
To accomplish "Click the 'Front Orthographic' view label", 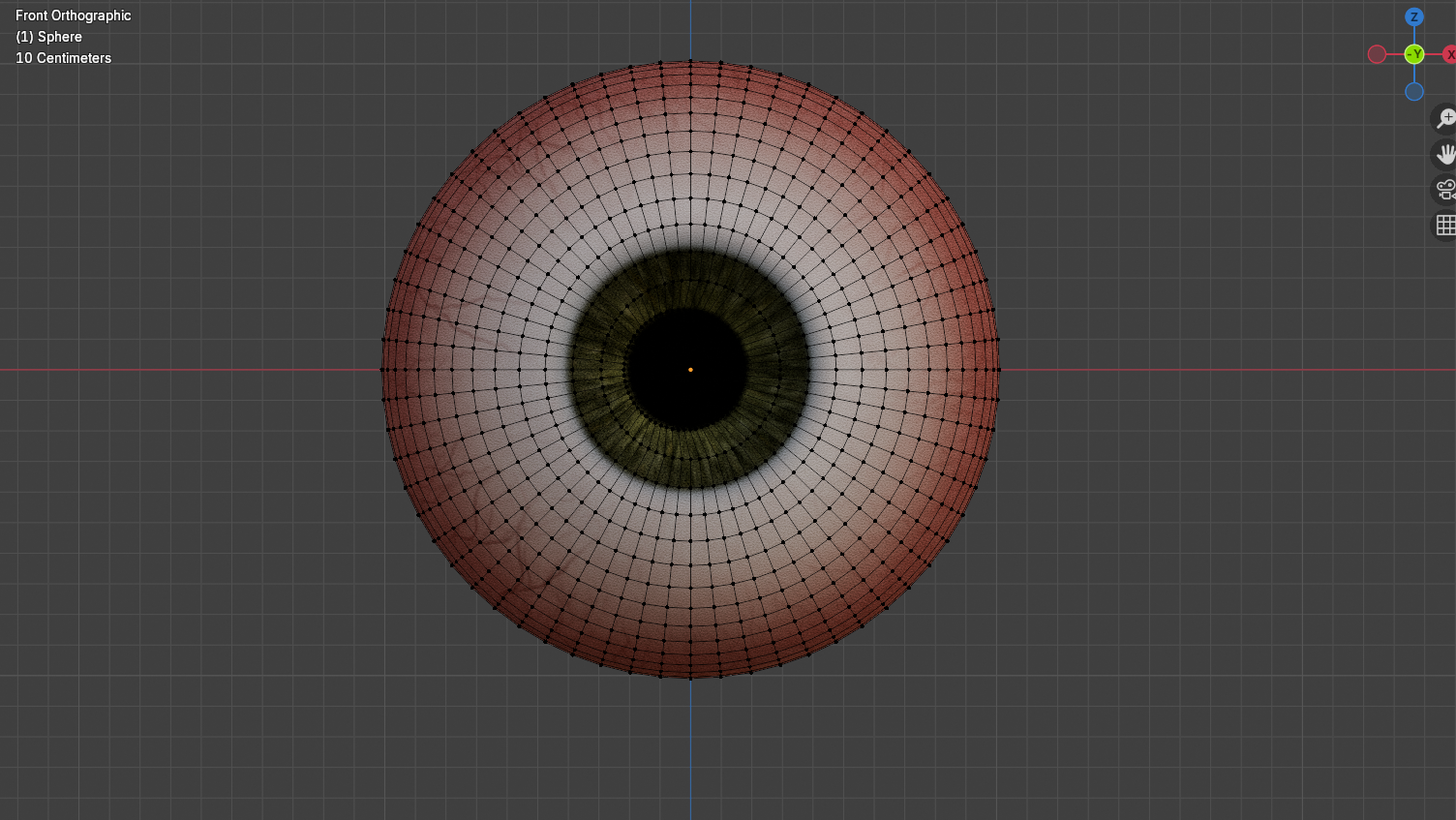I will point(74,15).
